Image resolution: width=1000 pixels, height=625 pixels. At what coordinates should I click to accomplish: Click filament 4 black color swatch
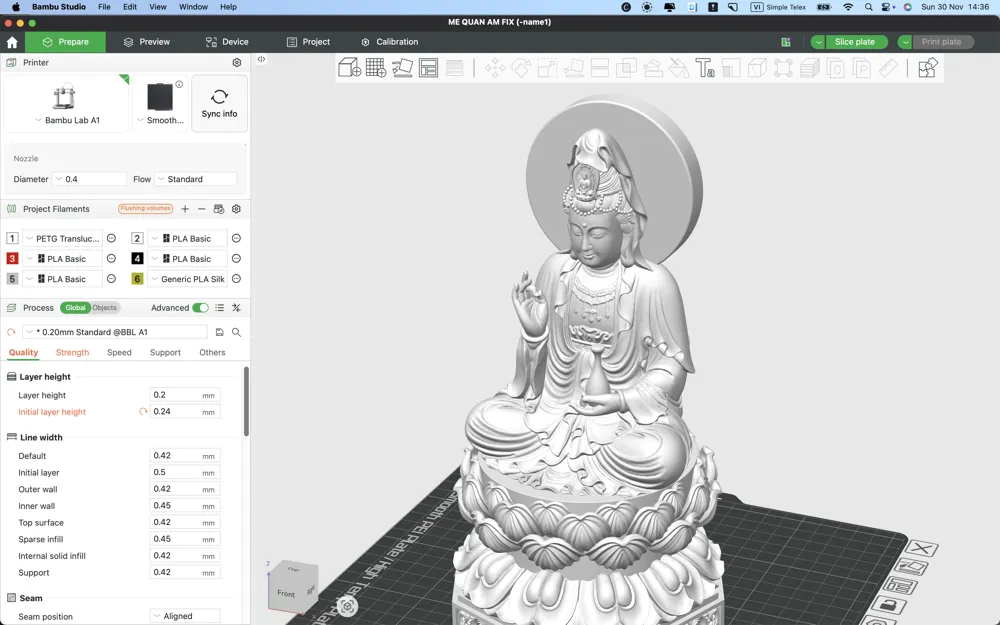(x=137, y=259)
